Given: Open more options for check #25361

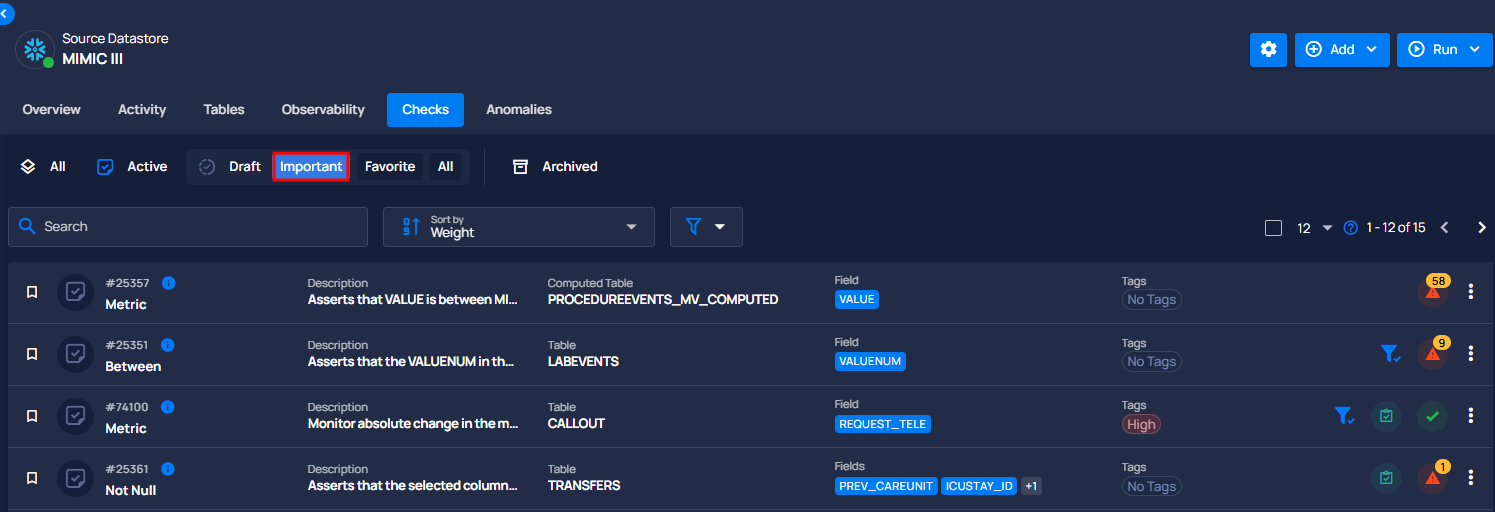Looking at the screenshot, I should [1471, 478].
